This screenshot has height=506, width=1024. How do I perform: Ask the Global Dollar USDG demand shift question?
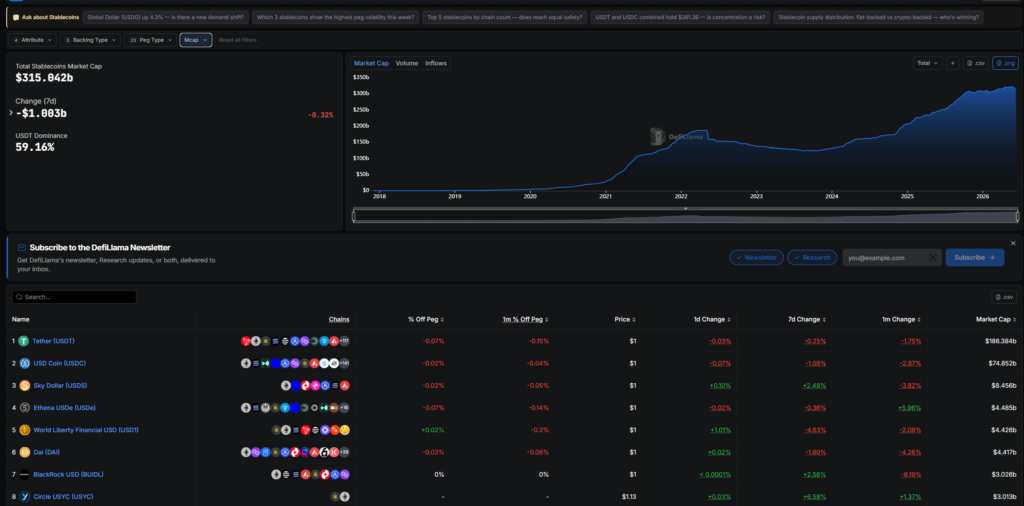coord(165,18)
